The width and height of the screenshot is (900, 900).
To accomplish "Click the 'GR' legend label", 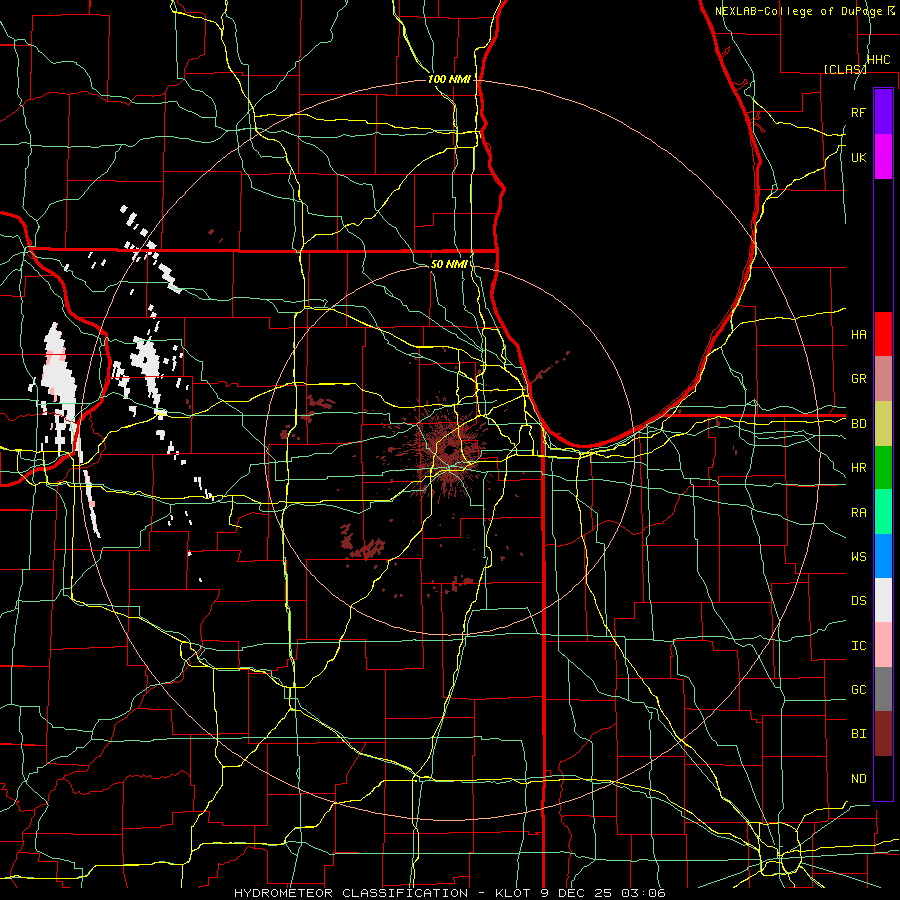I will 859,379.
